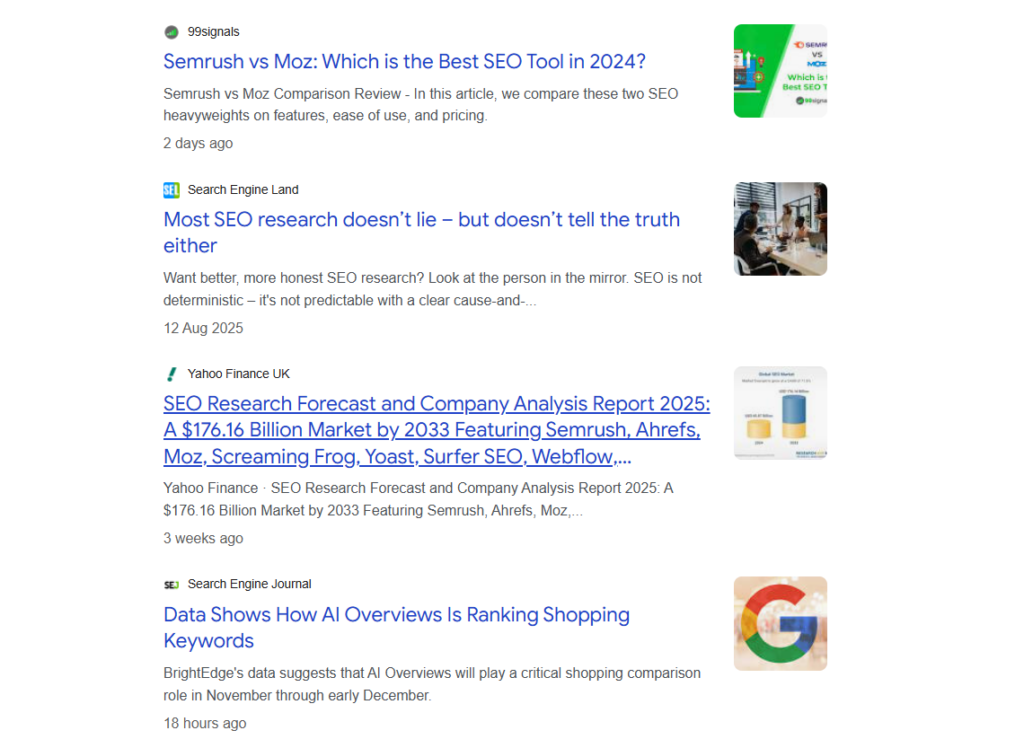
Task: Click the Global SEO Market chart thumbnail
Action: coord(780,413)
